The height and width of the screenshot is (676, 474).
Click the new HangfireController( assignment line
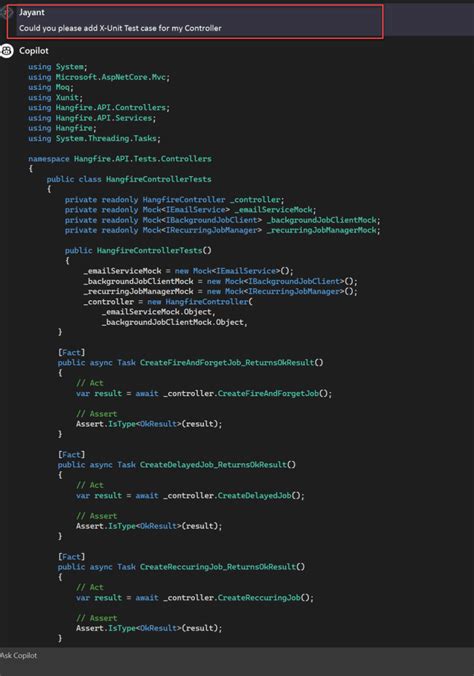pyautogui.click(x=168, y=302)
